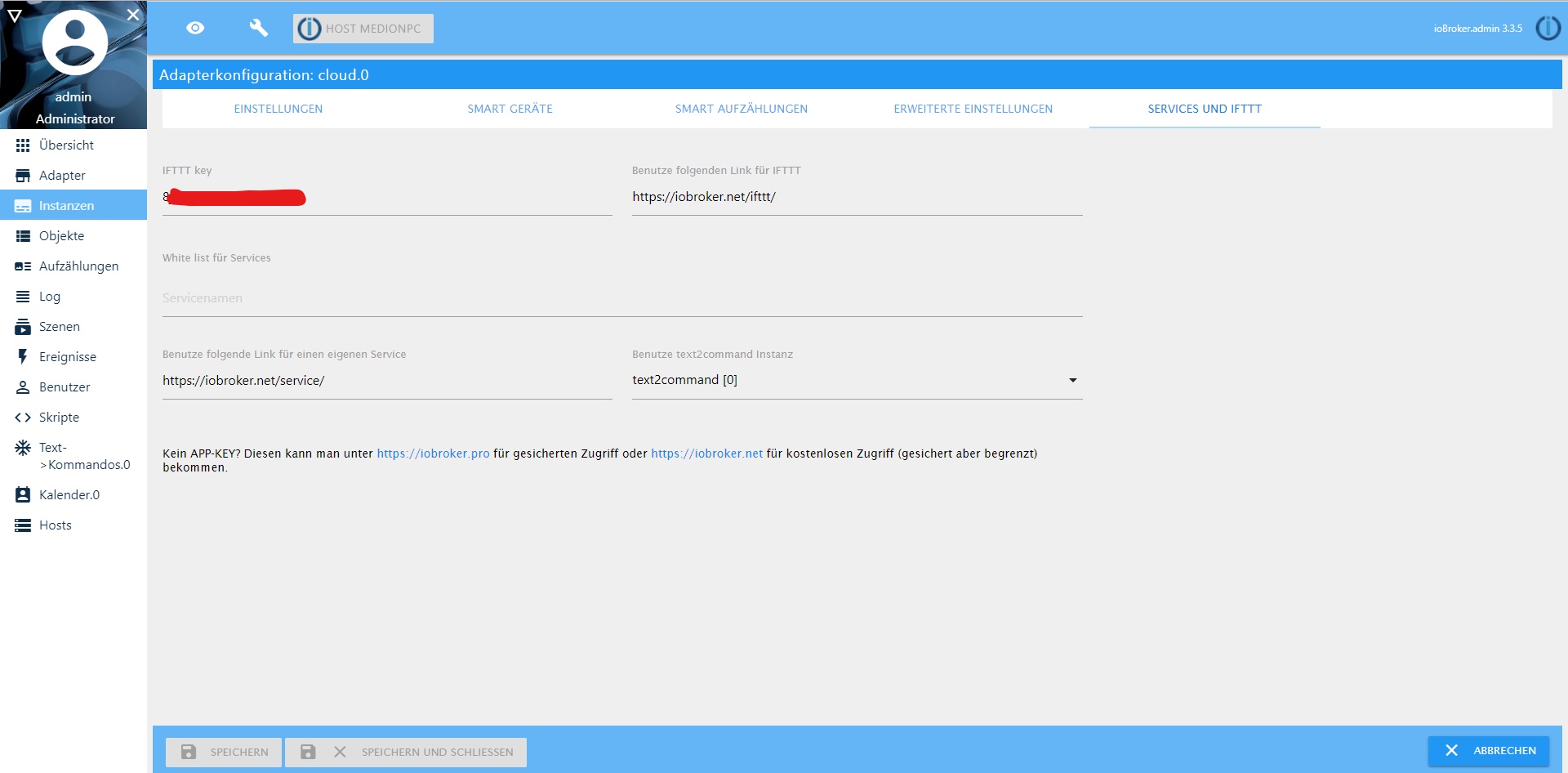Click the Servicenamen white list field
Image resolution: width=1568 pixels, height=773 pixels.
point(622,298)
